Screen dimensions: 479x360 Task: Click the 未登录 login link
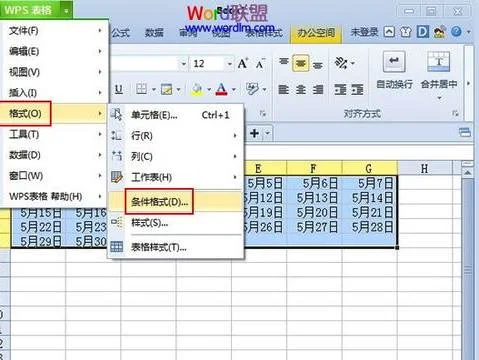364,32
